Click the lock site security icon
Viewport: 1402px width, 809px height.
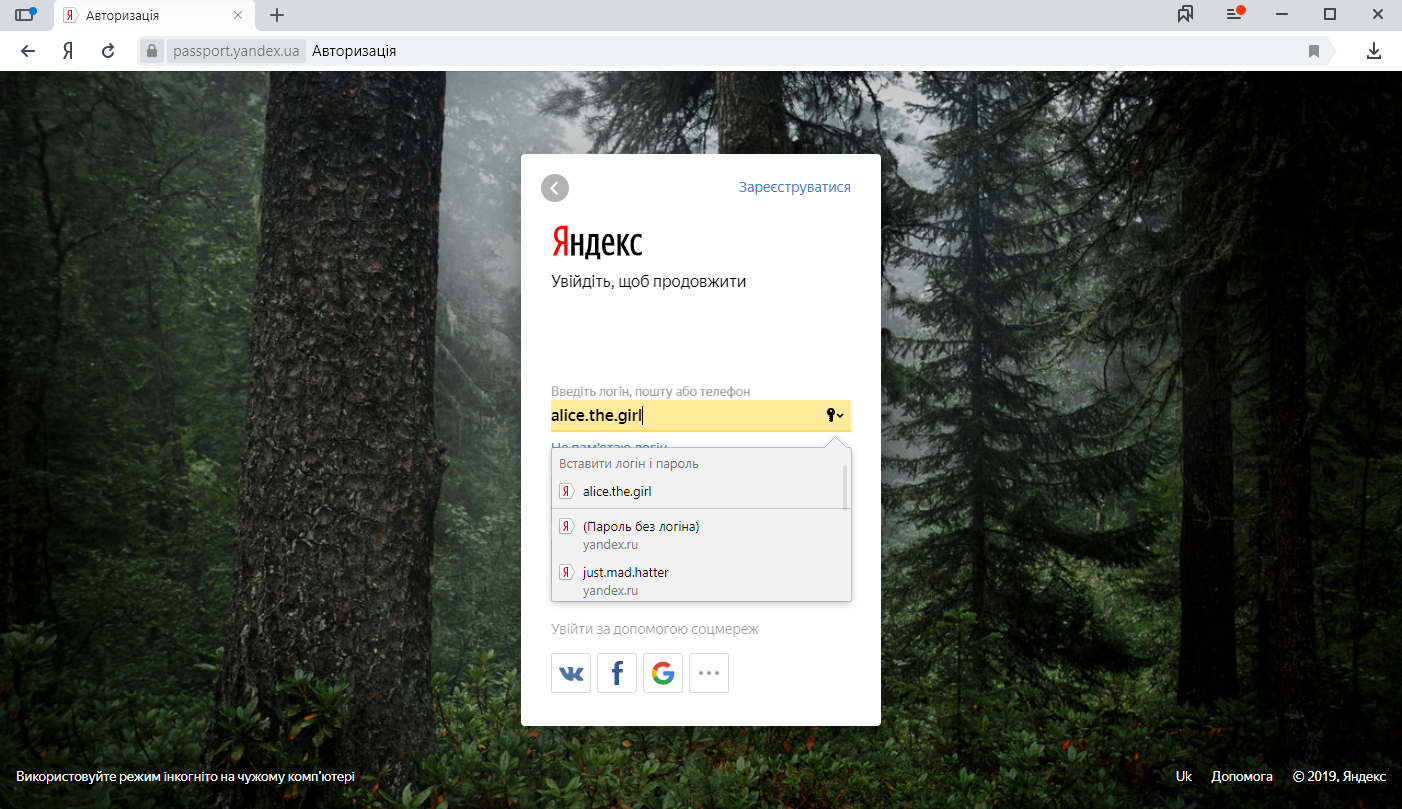(151, 51)
